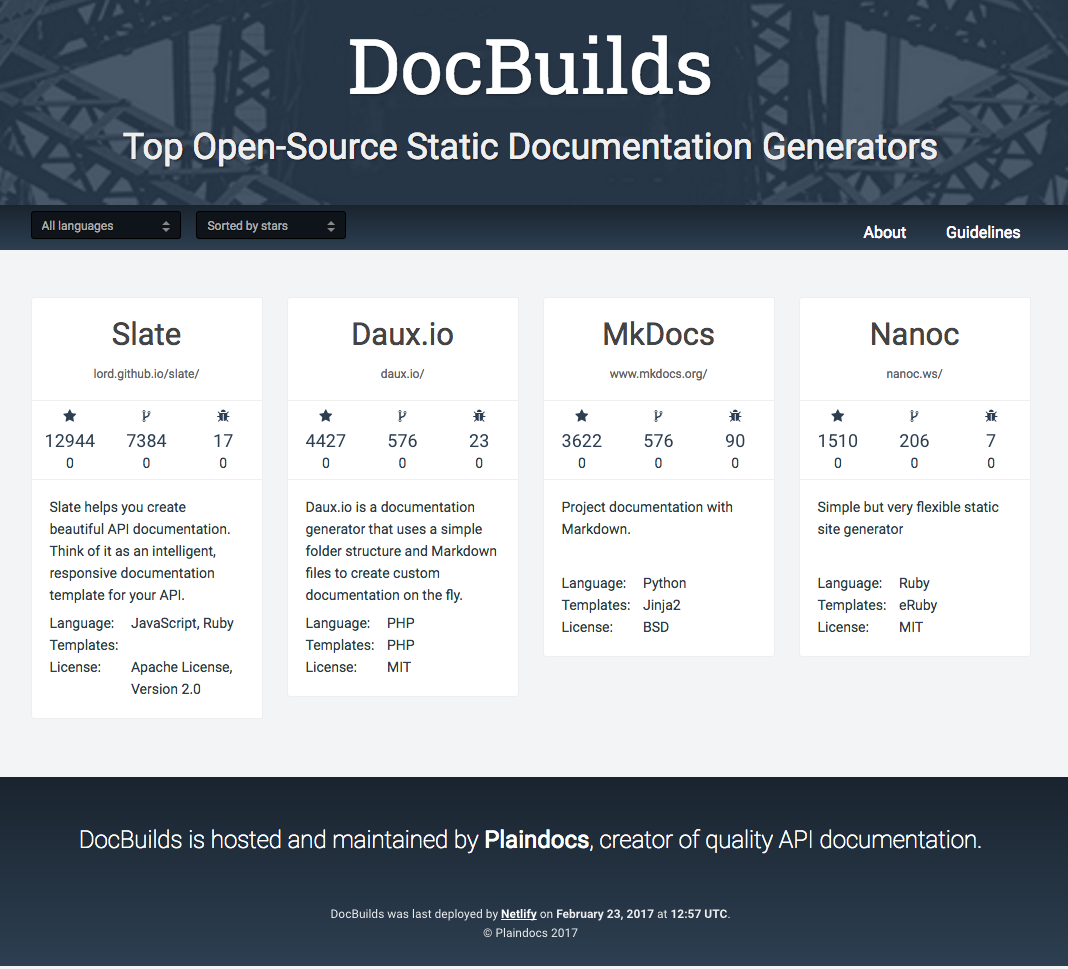Click the bug issues icon on Slate card
1068x969 pixels.
click(223, 415)
